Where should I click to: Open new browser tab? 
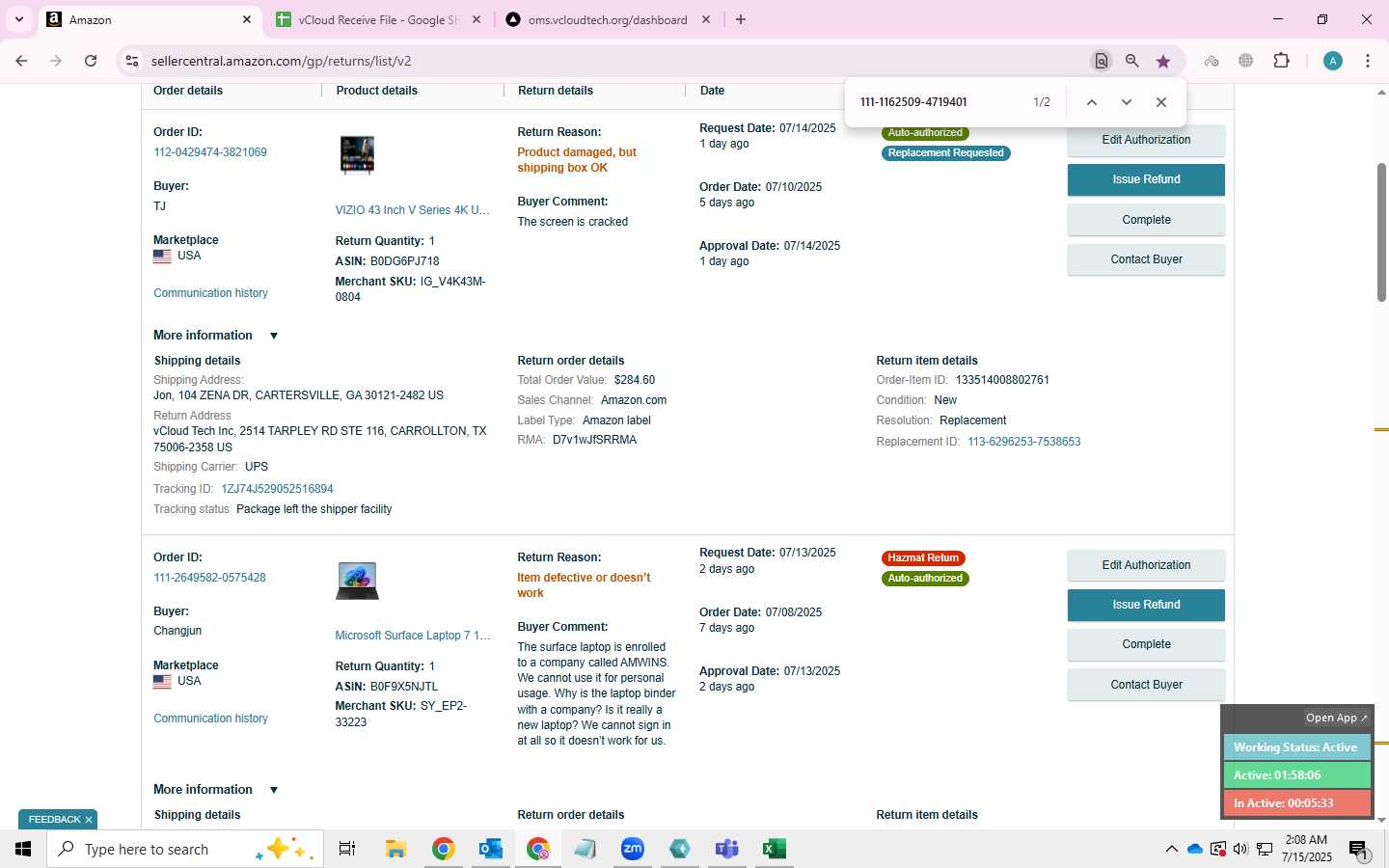pyautogui.click(x=741, y=19)
